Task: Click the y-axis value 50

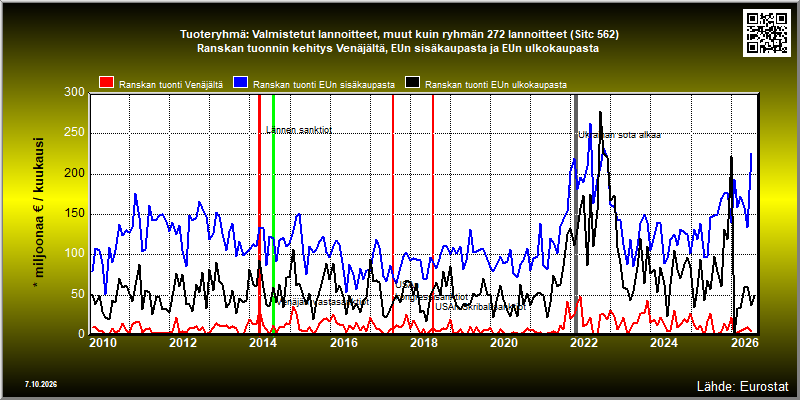Action: pyautogui.click(x=78, y=294)
